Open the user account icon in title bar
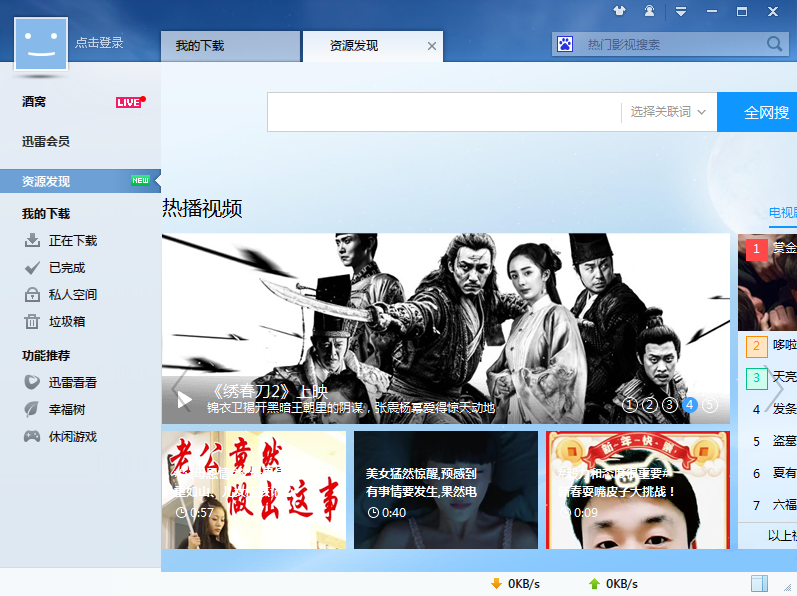 pyautogui.click(x=649, y=11)
